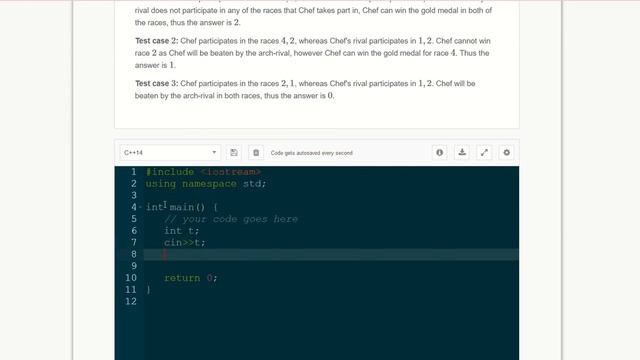Click the trash icon to clear code
The height and width of the screenshot is (360, 640).
256,153
